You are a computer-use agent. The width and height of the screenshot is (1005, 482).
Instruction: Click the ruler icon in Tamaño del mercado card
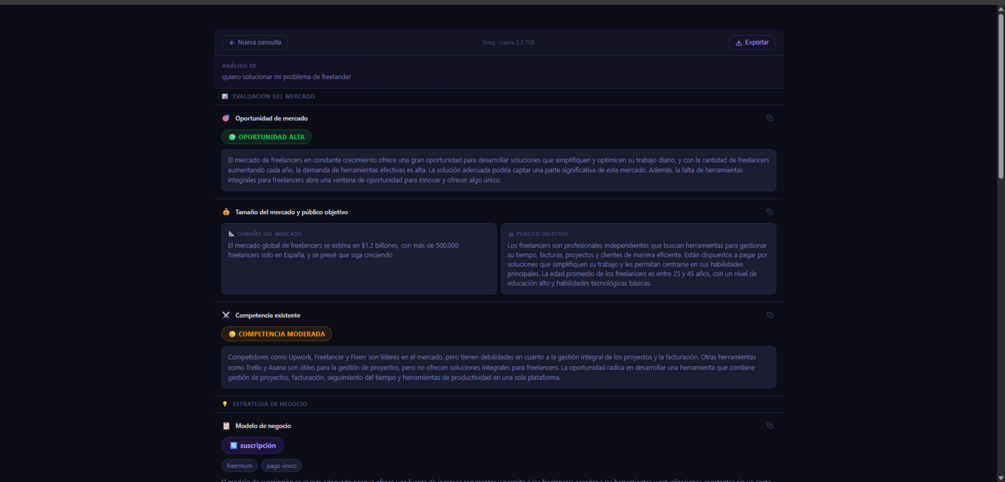point(231,234)
